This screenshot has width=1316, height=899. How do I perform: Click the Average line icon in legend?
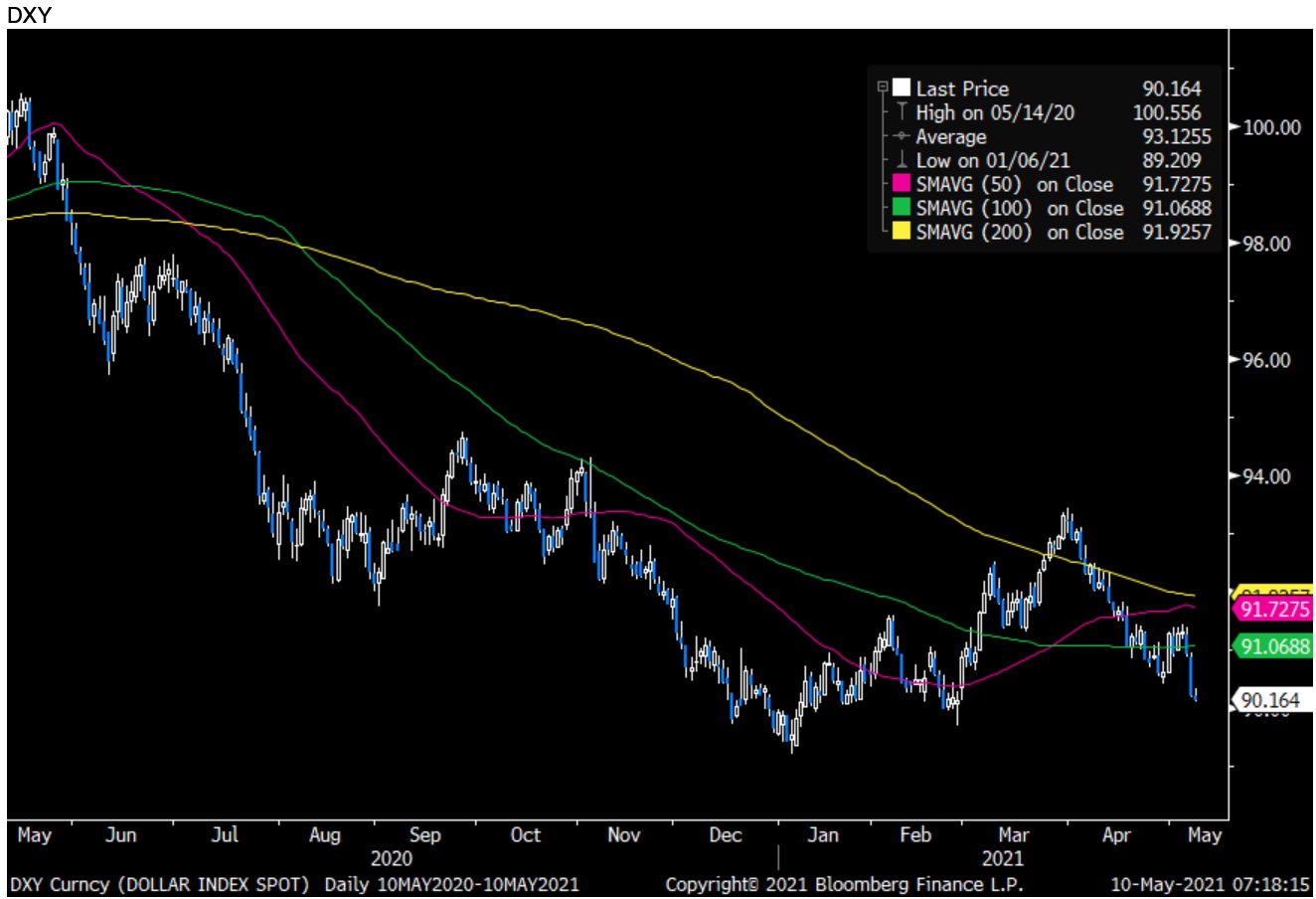point(902,136)
